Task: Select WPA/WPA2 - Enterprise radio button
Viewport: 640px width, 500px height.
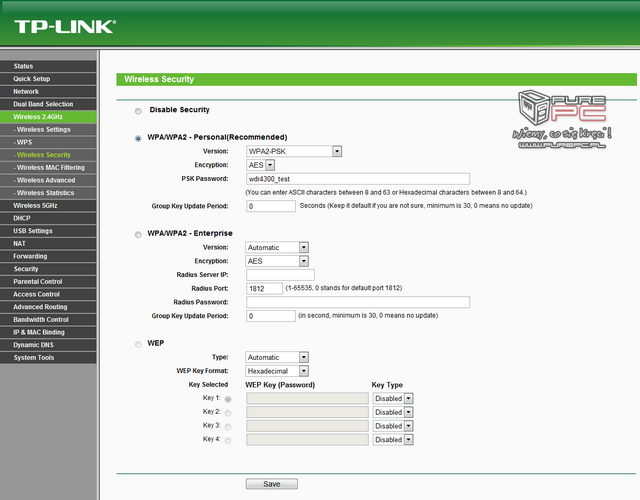Action: tap(138, 234)
